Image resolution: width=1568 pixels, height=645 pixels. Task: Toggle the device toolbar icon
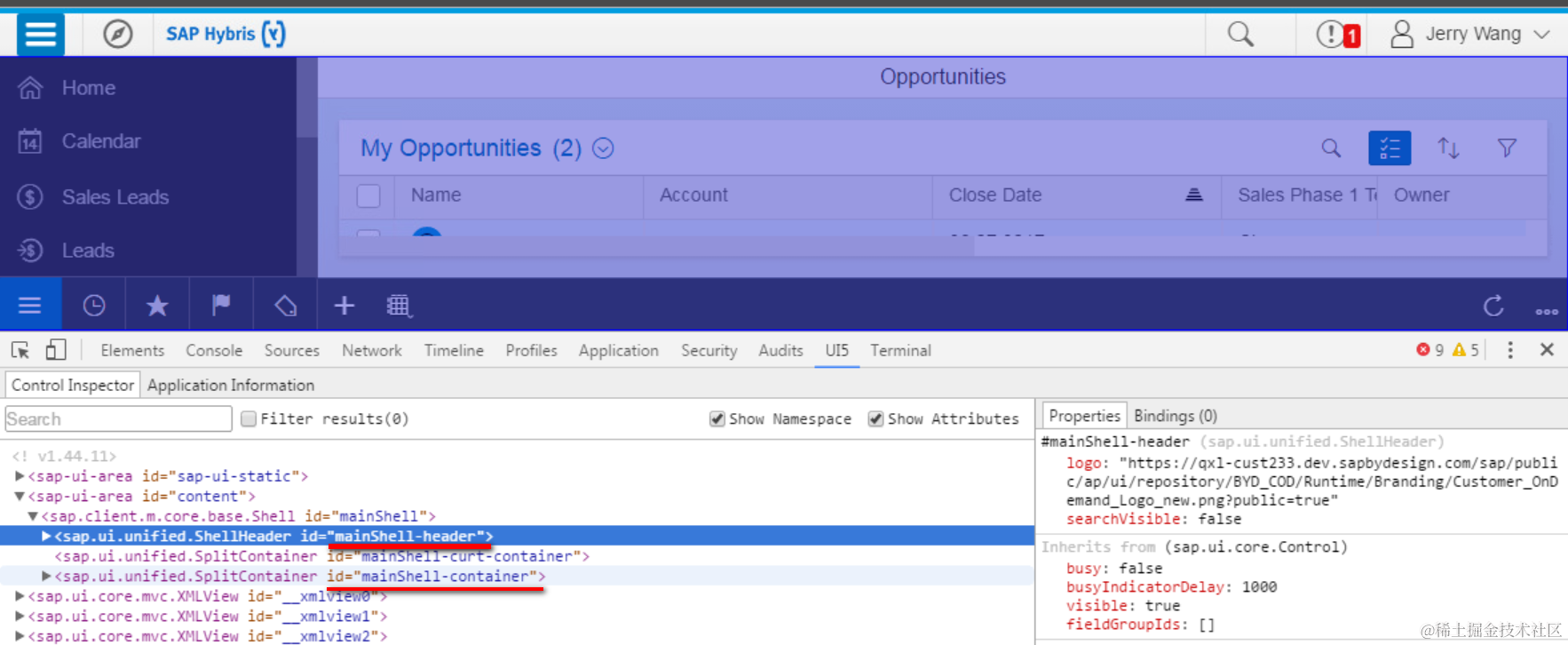coord(56,350)
